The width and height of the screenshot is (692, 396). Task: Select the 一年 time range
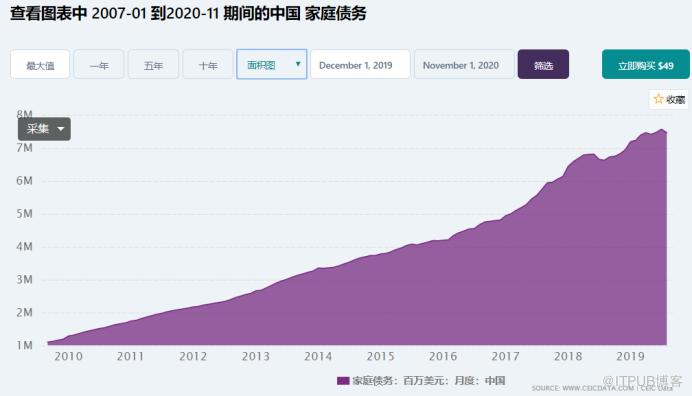tap(98, 64)
